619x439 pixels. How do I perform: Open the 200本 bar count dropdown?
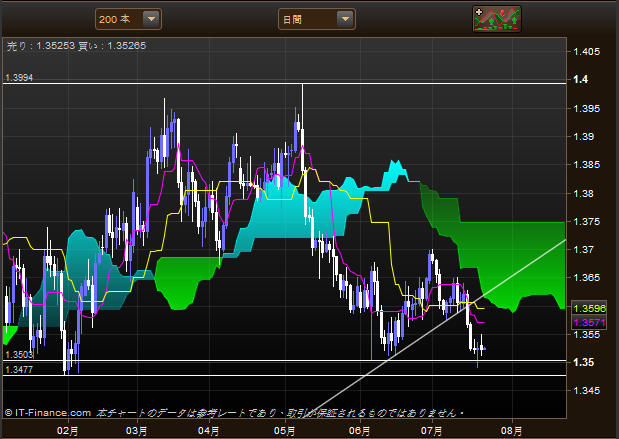pos(128,19)
